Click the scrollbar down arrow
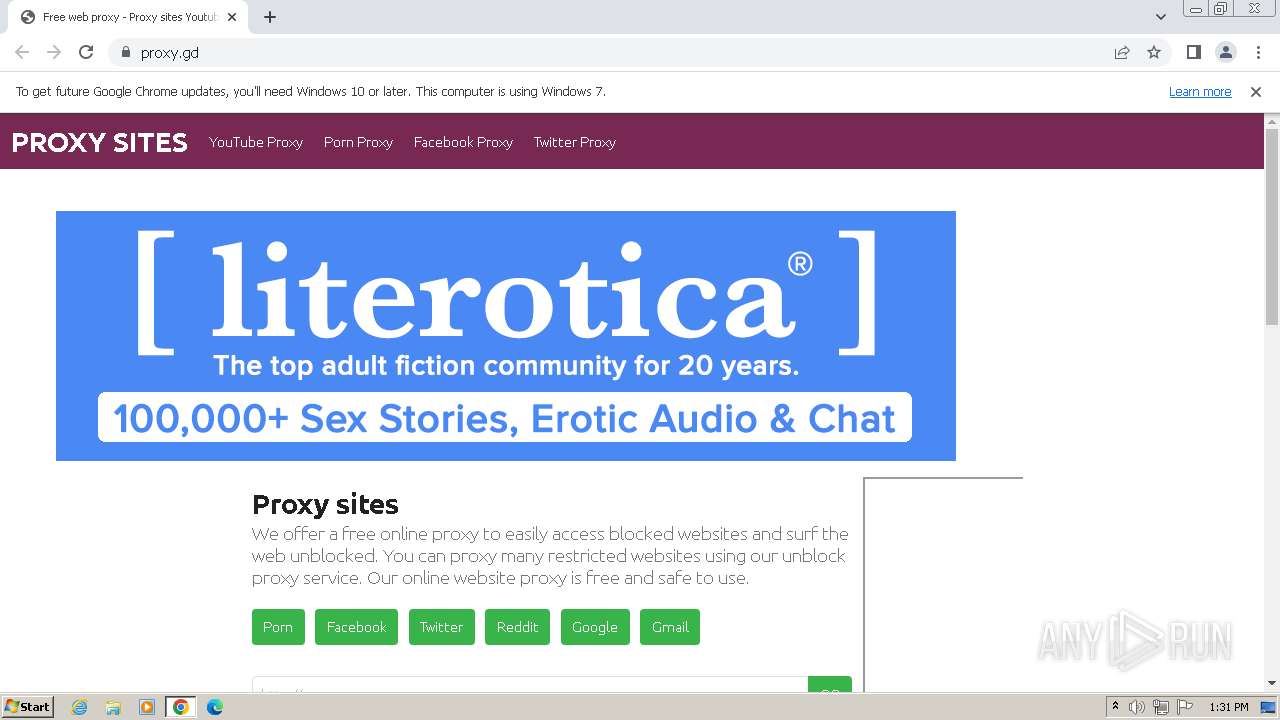The width and height of the screenshot is (1280, 720). click(x=1272, y=683)
